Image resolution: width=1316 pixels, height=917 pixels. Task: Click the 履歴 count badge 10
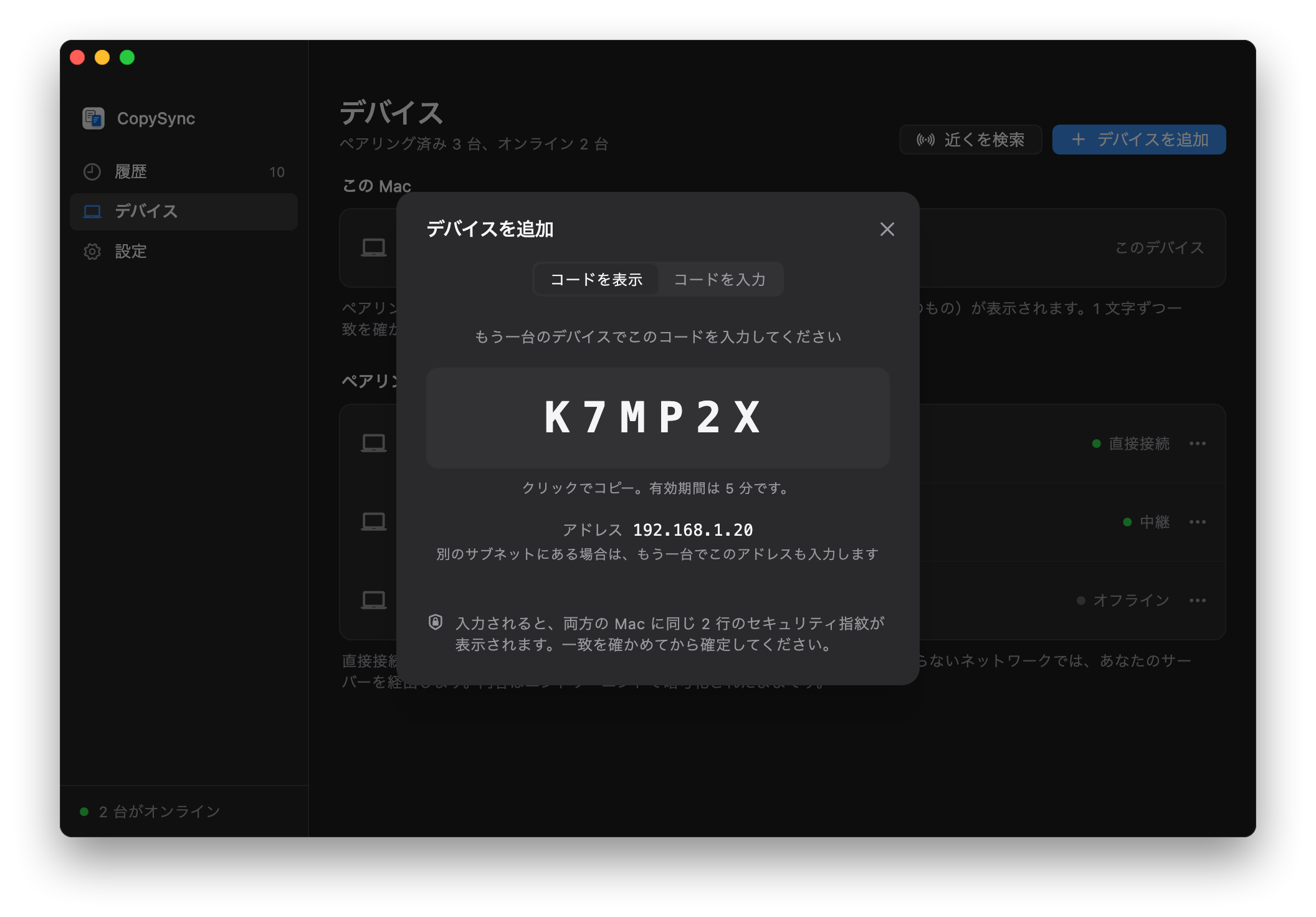277,172
